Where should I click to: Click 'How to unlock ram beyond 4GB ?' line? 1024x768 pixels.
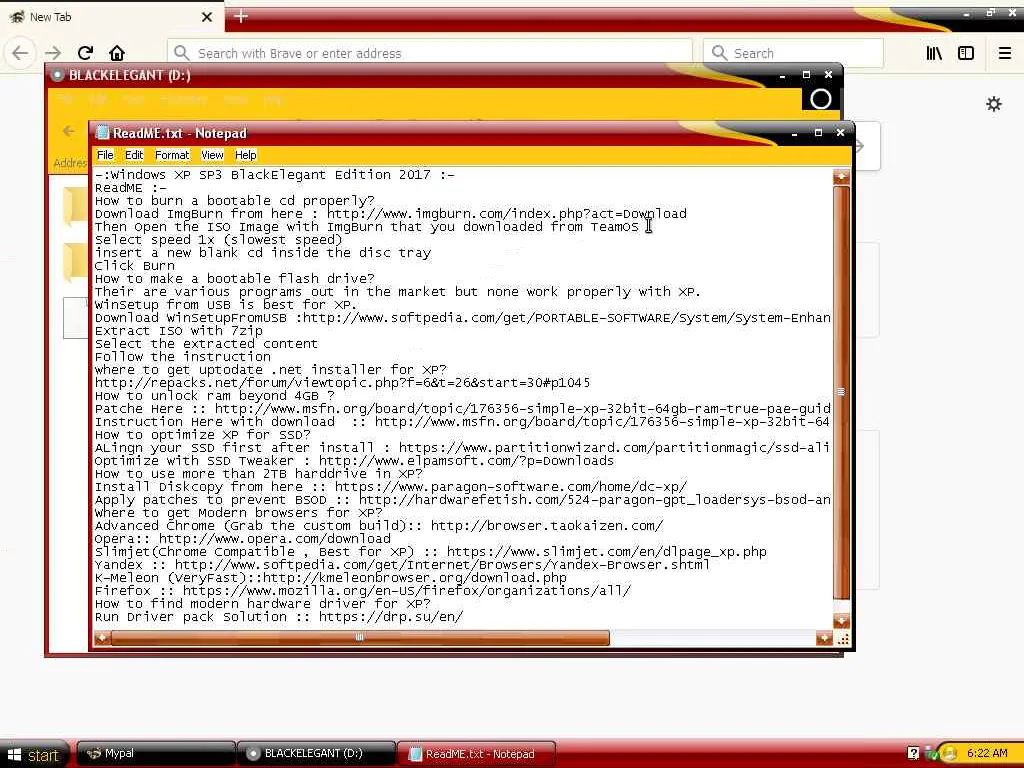214,396
